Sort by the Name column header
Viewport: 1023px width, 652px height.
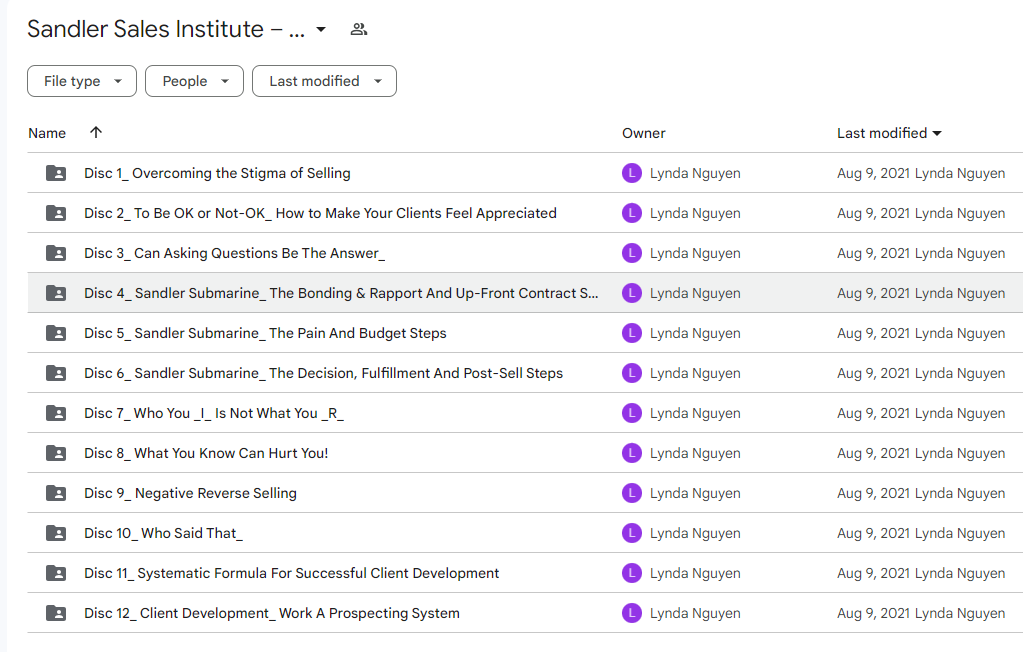47,133
